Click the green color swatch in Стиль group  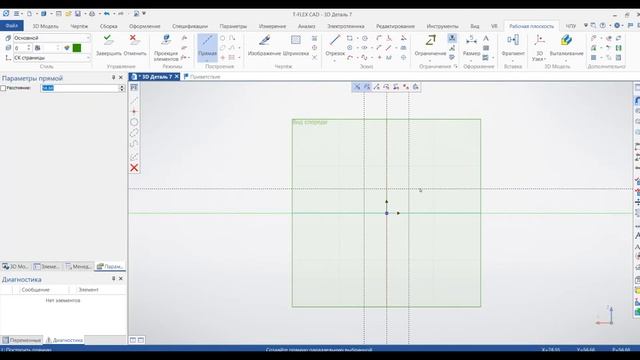pos(77,48)
